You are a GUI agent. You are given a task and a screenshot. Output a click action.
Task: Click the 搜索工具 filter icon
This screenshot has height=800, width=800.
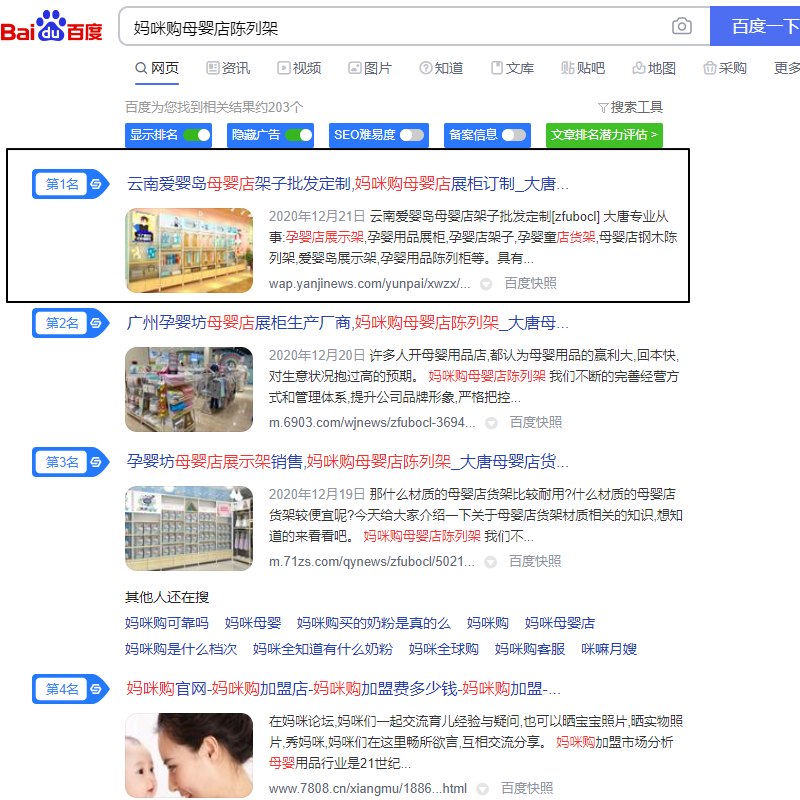[x=603, y=108]
